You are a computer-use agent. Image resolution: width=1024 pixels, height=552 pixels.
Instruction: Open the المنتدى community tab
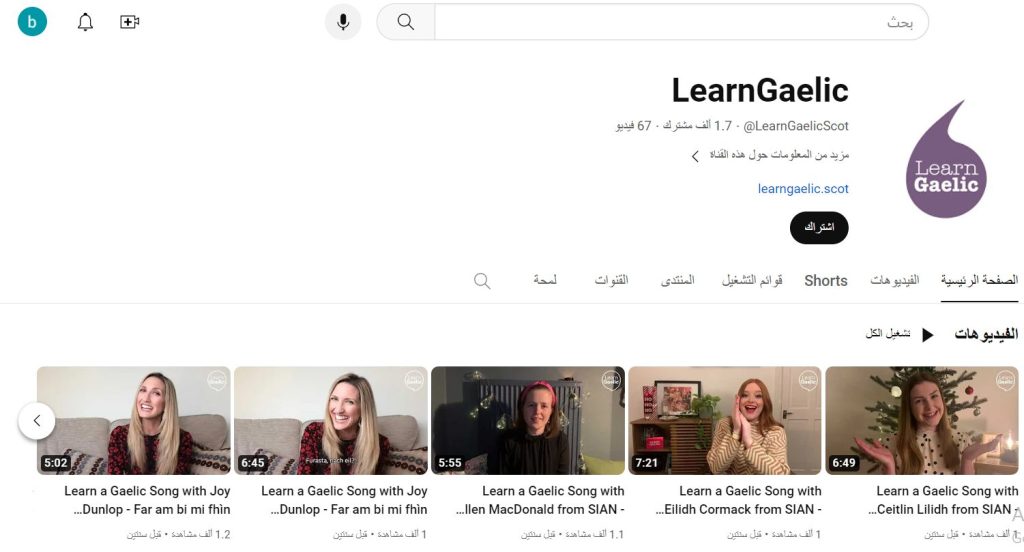[677, 281]
